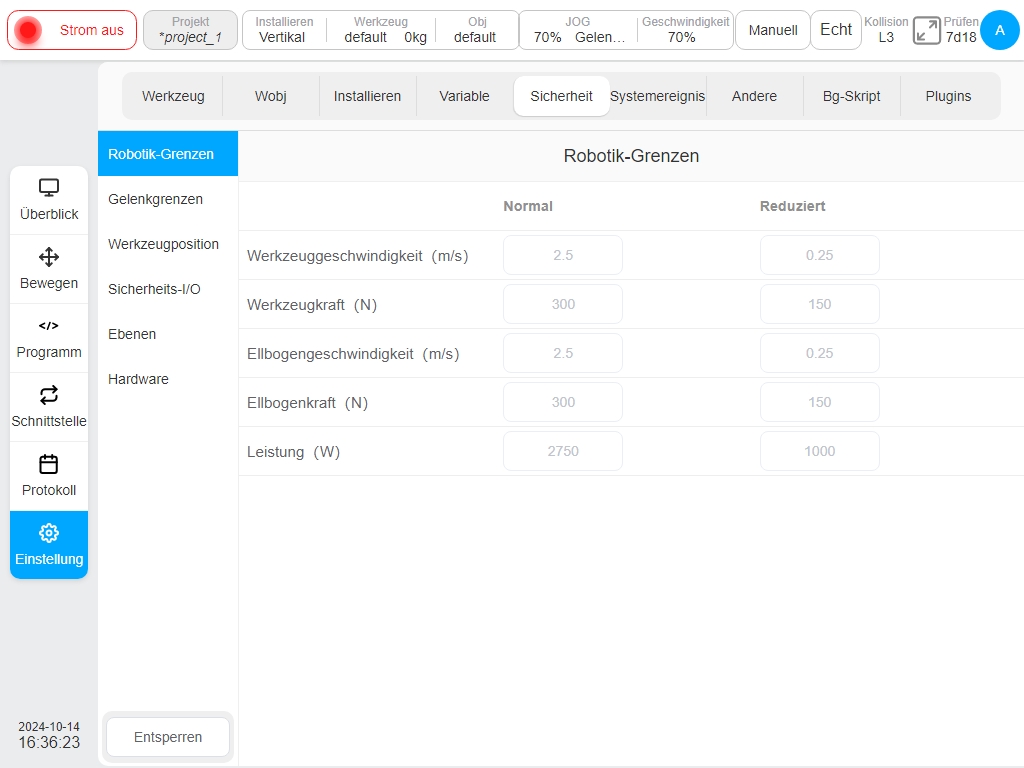Screen dimensions: 1024x768
Task: Open the Überblick monitor icon
Action: 49,188
